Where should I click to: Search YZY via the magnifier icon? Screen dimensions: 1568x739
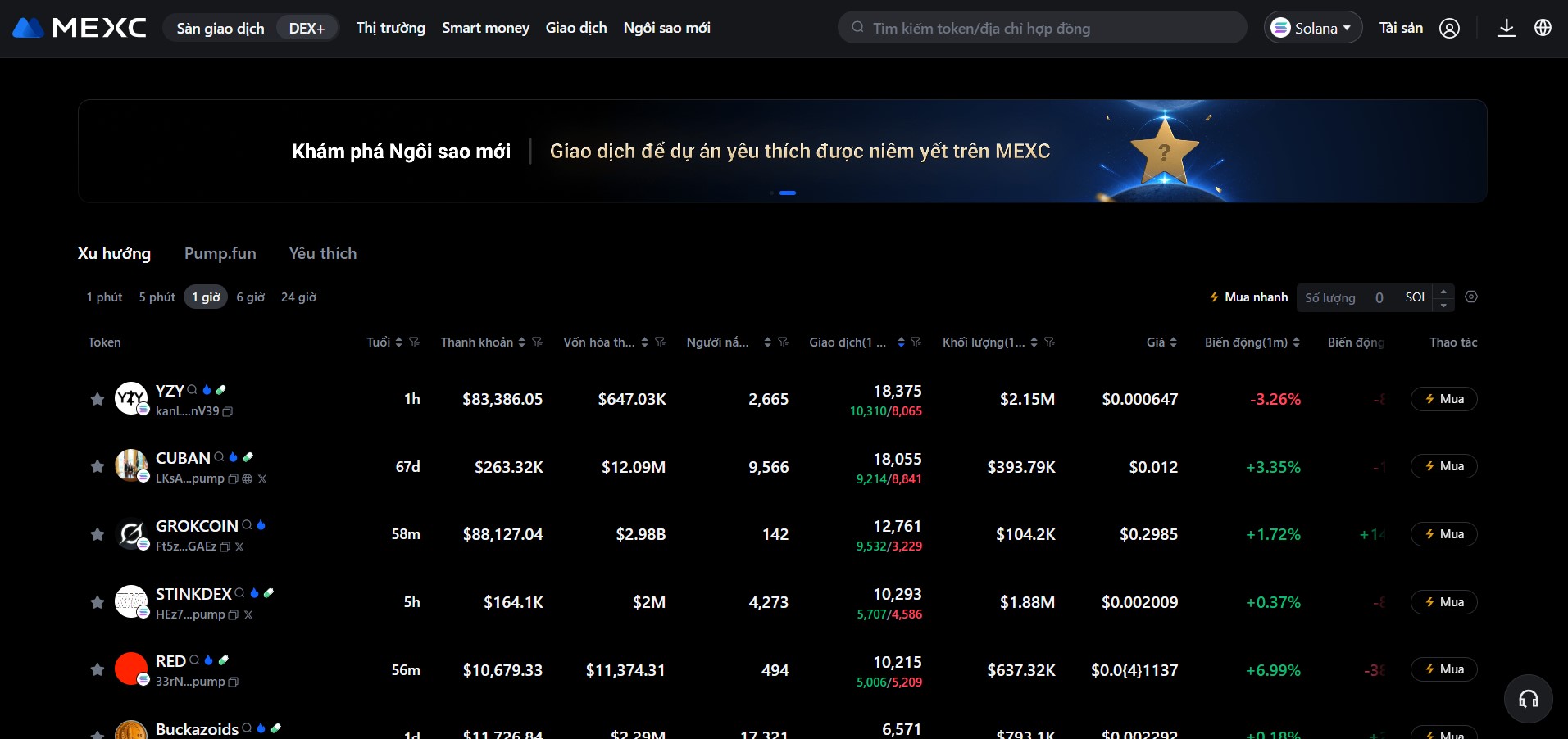[192, 390]
